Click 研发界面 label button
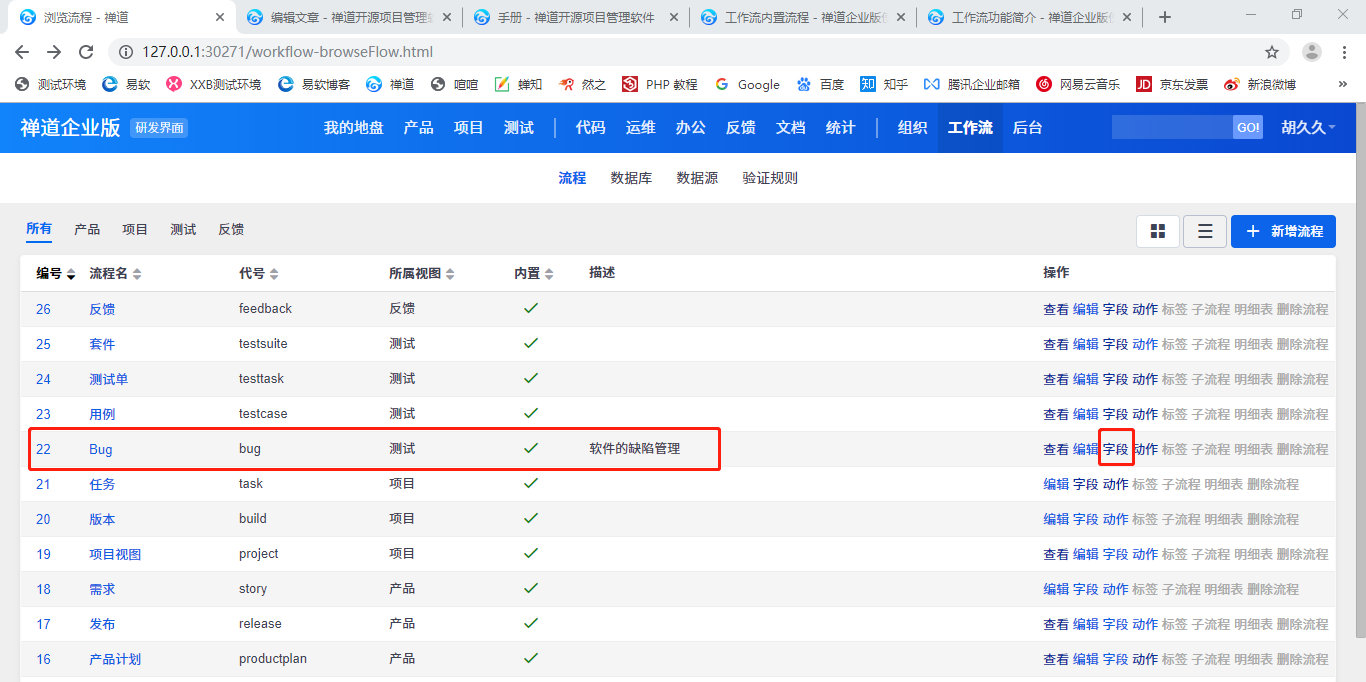 (x=159, y=127)
